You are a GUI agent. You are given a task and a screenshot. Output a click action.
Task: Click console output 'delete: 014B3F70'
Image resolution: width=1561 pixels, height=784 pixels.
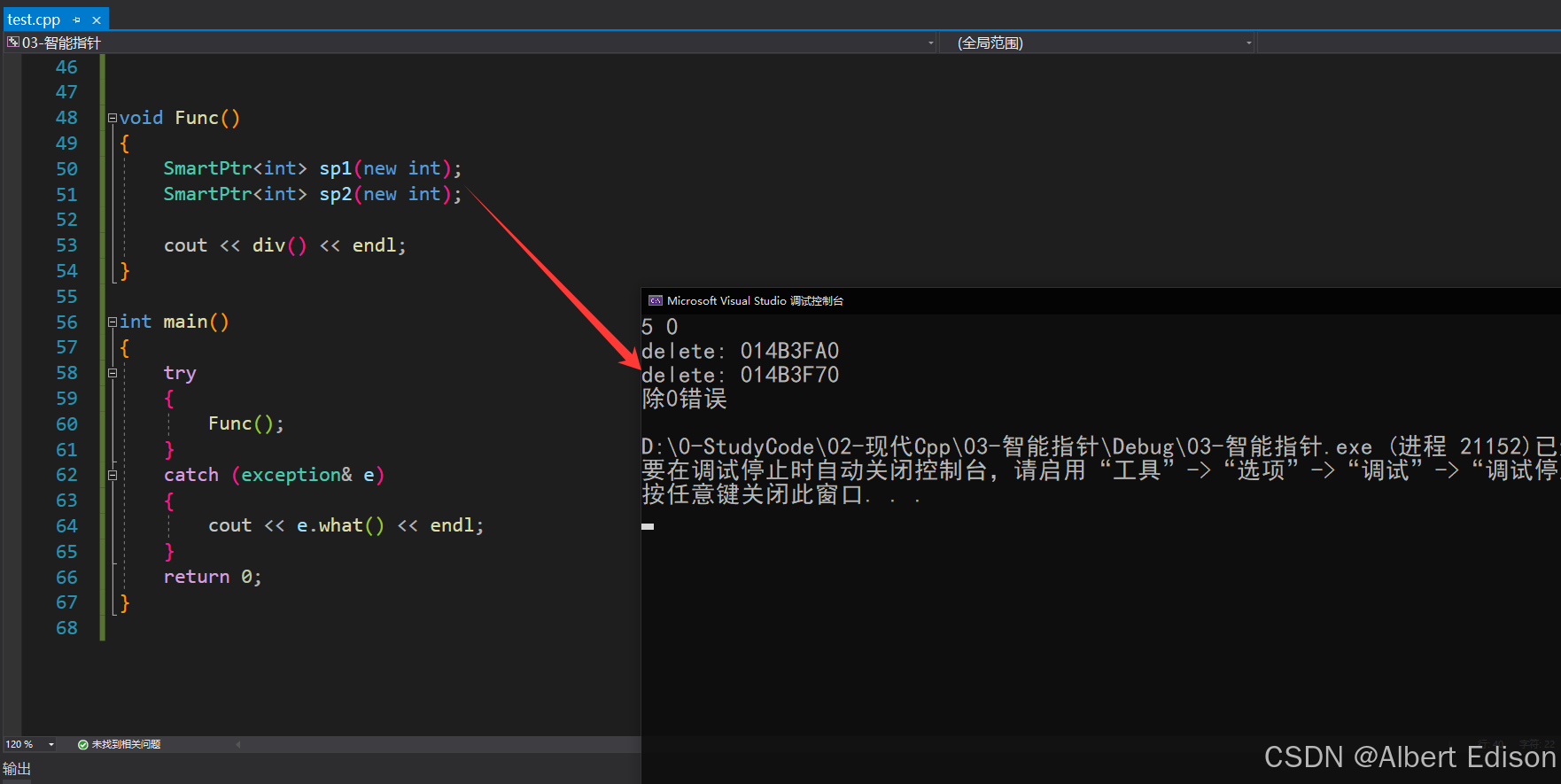(x=740, y=375)
